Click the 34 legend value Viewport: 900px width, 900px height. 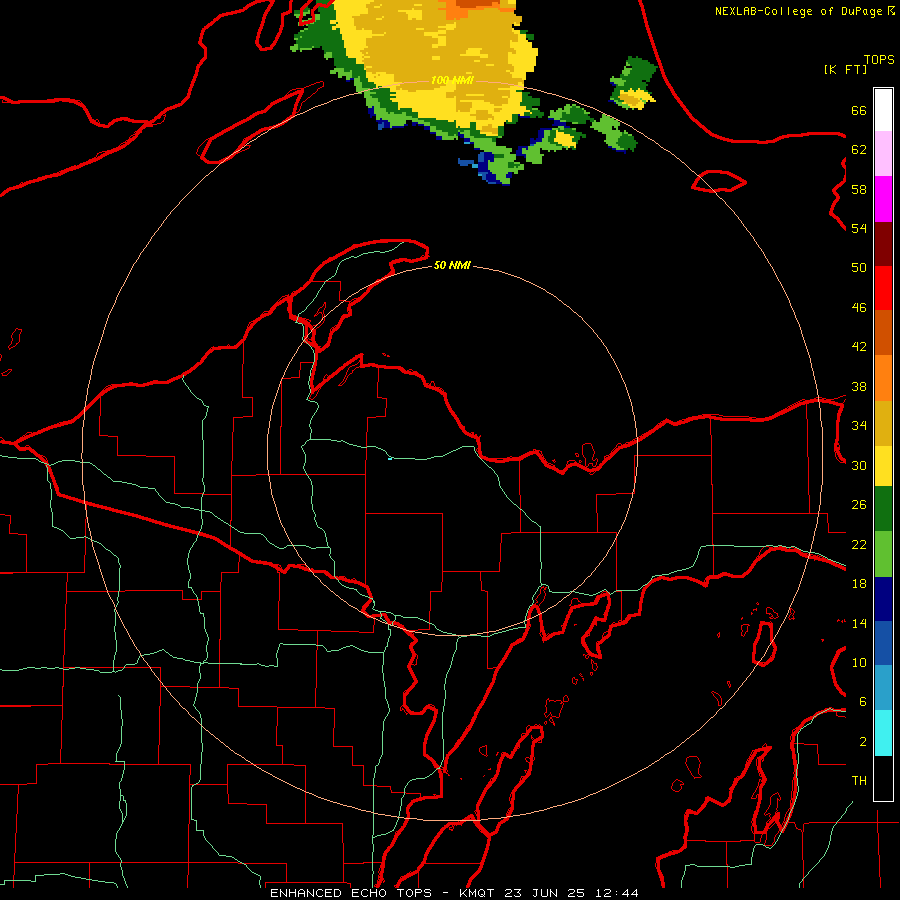point(859,426)
